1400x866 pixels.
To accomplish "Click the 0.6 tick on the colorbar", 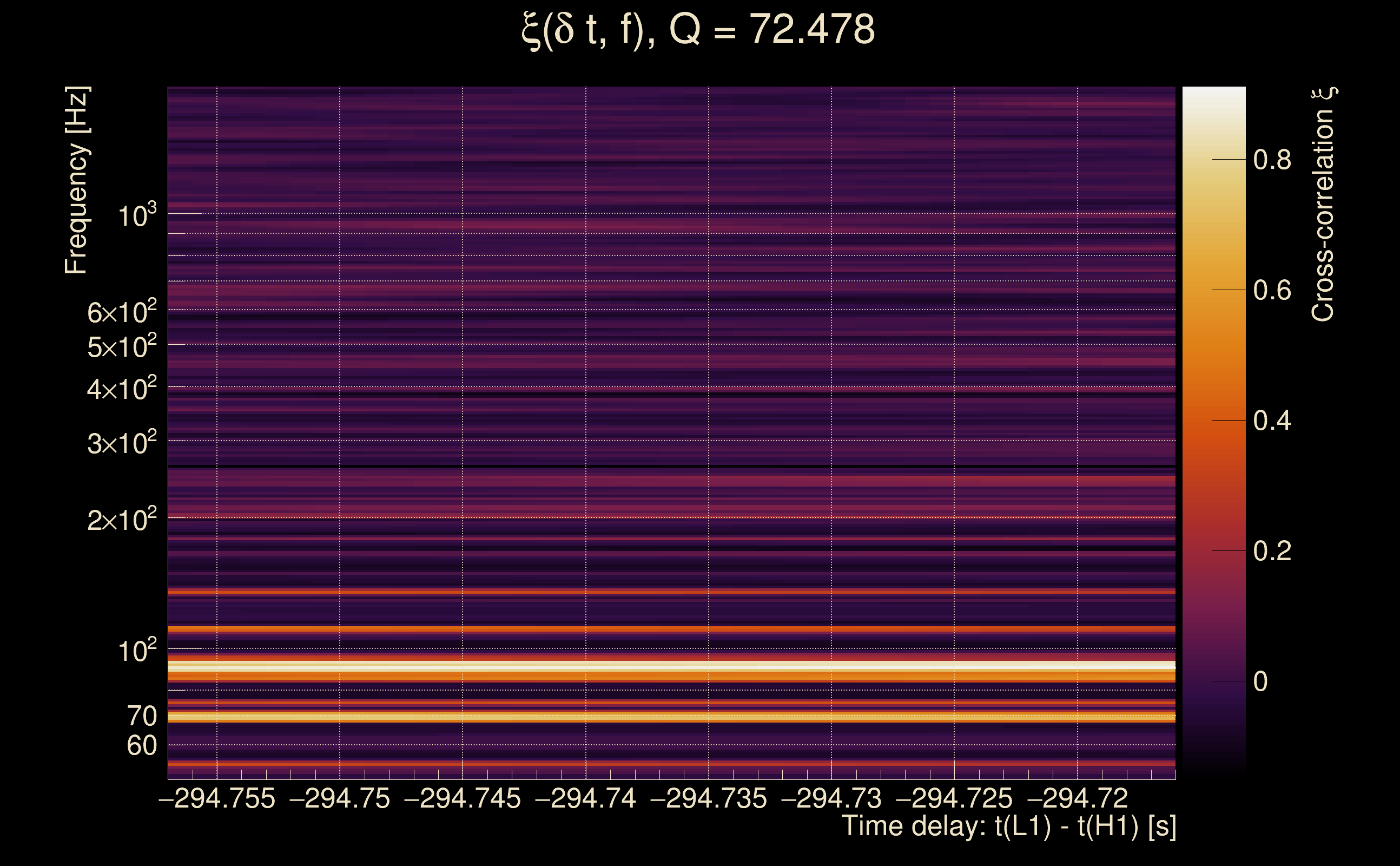I will (1272, 291).
